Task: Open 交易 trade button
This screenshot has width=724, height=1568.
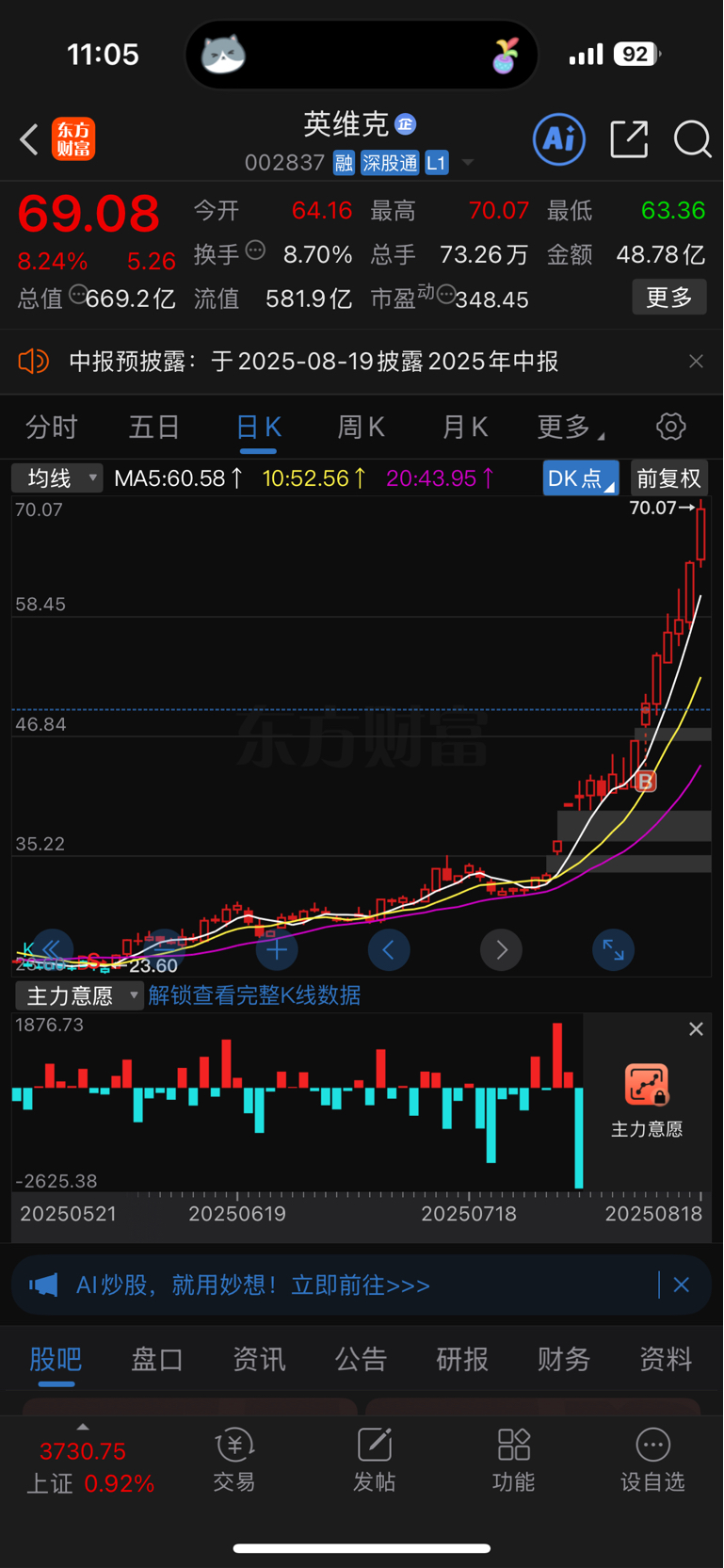Action: (x=234, y=1461)
